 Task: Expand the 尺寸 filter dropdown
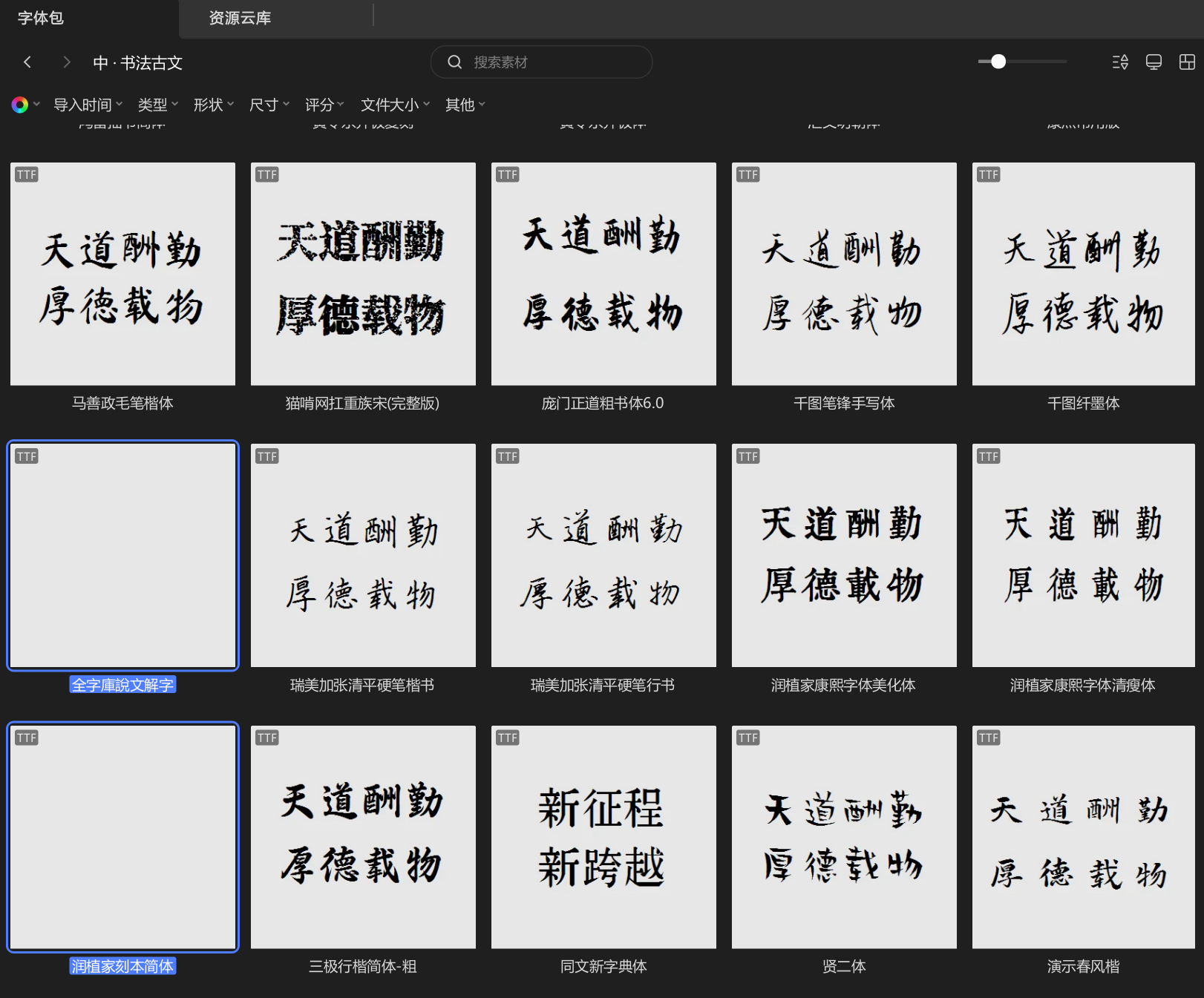point(269,105)
